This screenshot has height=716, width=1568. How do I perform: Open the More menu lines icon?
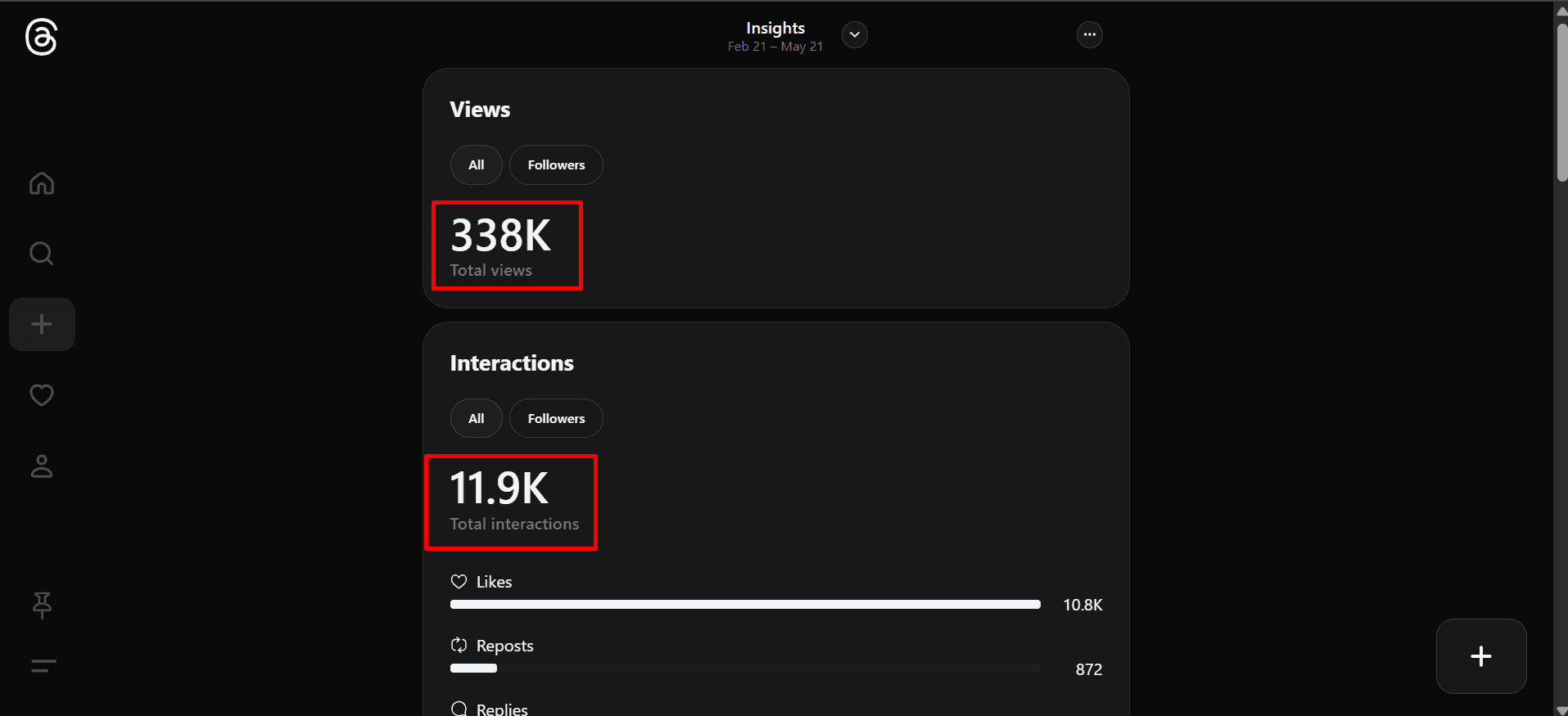pos(43,666)
